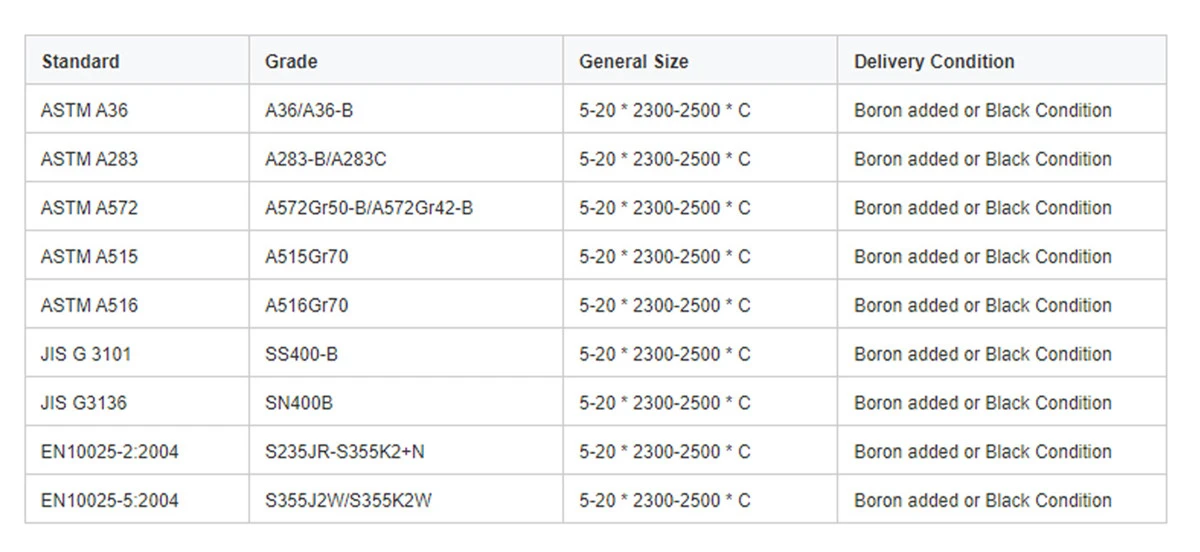Viewport: 1200px width, 552px height.
Task: Select the ASTM A283 standard cell
Action: (137, 159)
